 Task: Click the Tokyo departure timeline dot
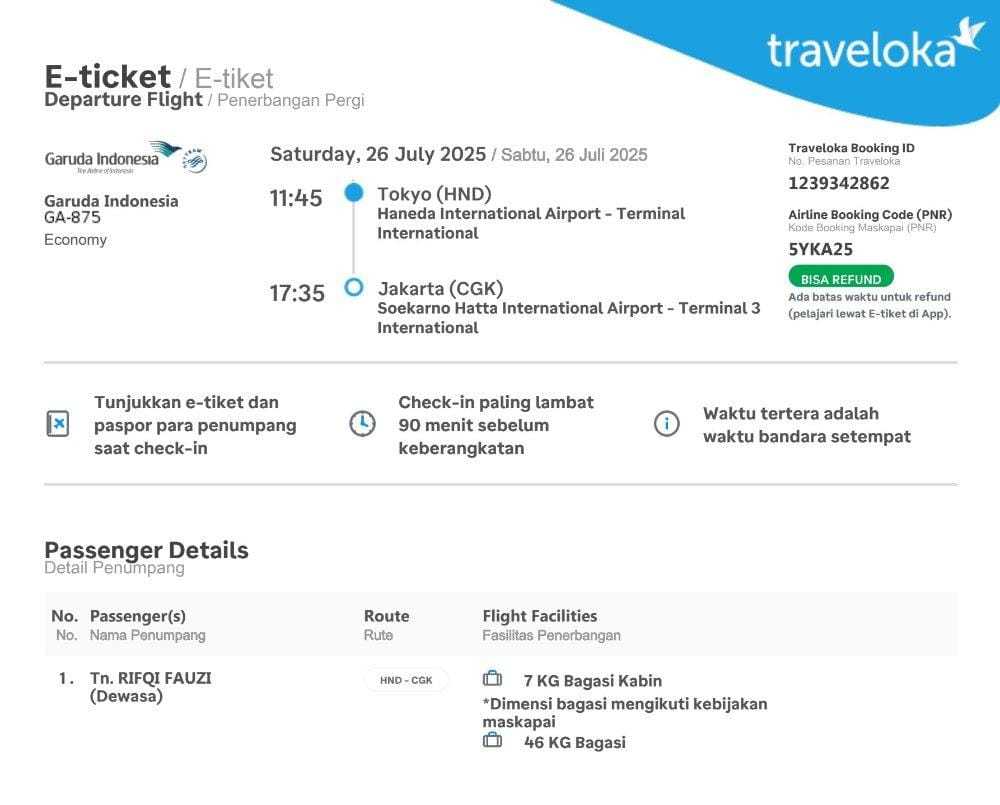pos(353,193)
